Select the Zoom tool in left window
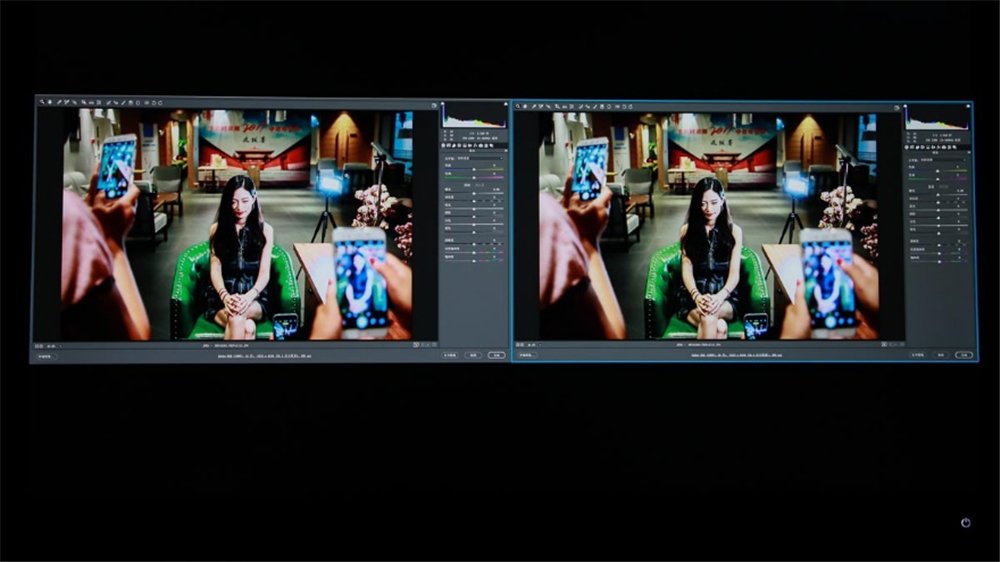This screenshot has width=1000, height=562. [41, 102]
